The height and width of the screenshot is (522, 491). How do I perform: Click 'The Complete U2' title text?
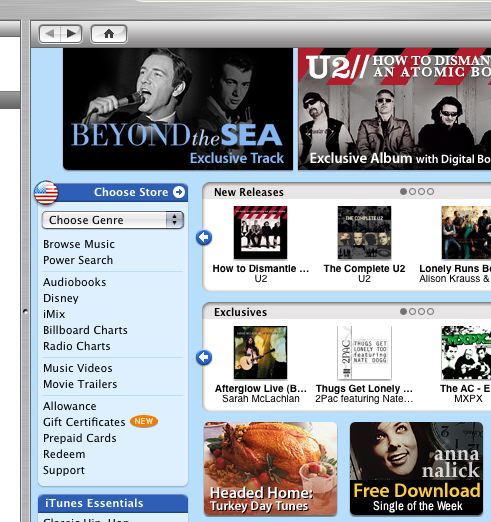point(364,268)
